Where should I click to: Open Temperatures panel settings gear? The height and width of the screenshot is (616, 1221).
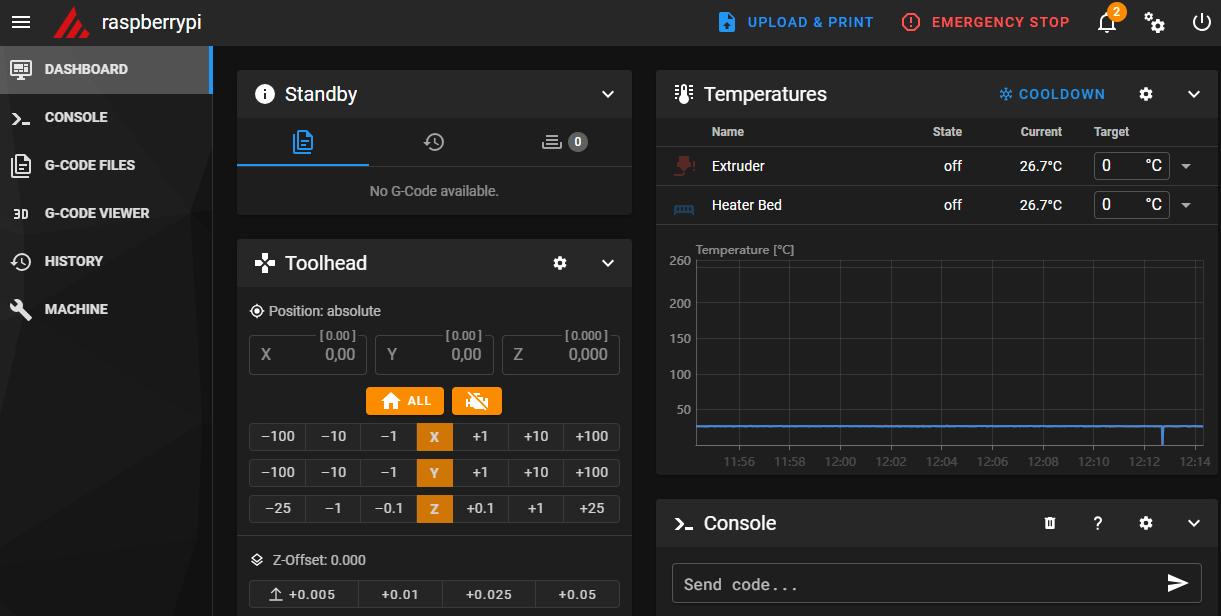pyautogui.click(x=1146, y=94)
